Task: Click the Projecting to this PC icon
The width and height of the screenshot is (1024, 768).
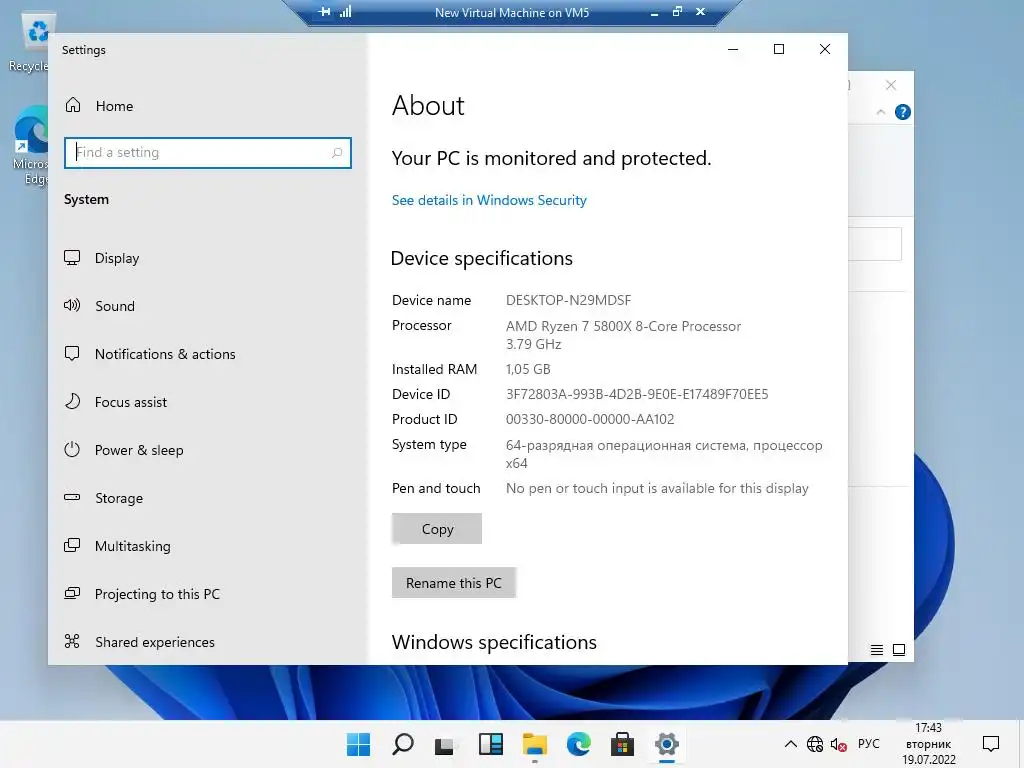Action: pos(72,593)
